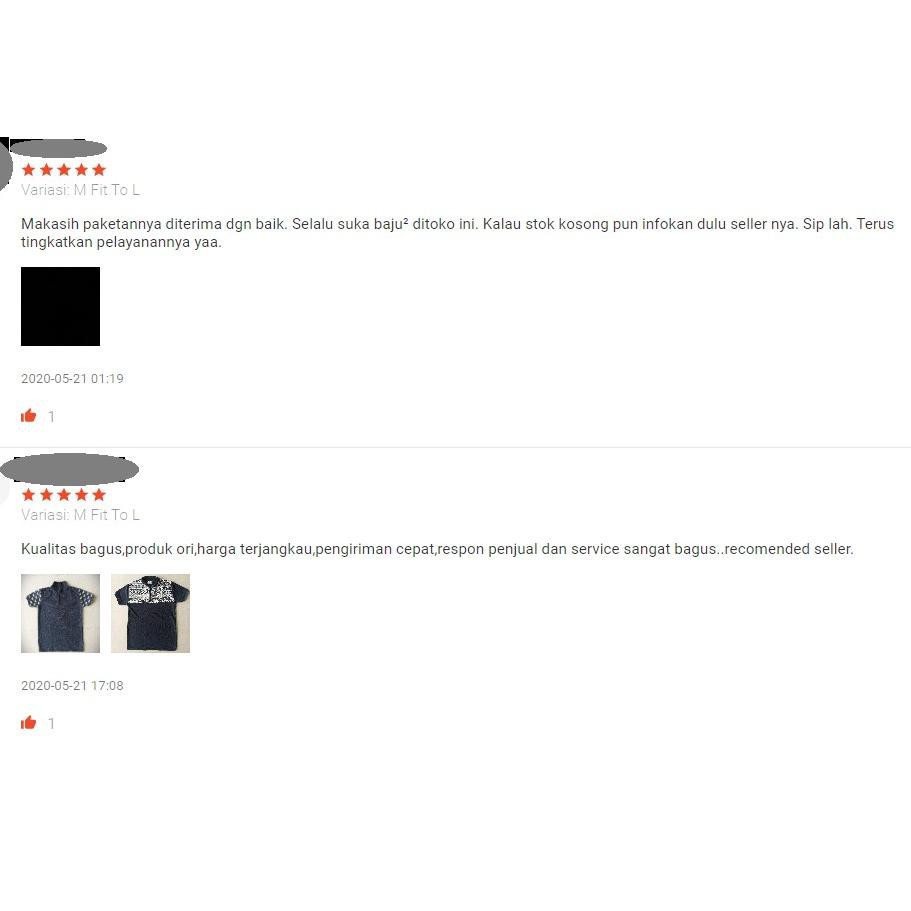Viewport: 911px width, 911px height.
Task: Open the first reviewer's avatar picture
Action: point(5,166)
